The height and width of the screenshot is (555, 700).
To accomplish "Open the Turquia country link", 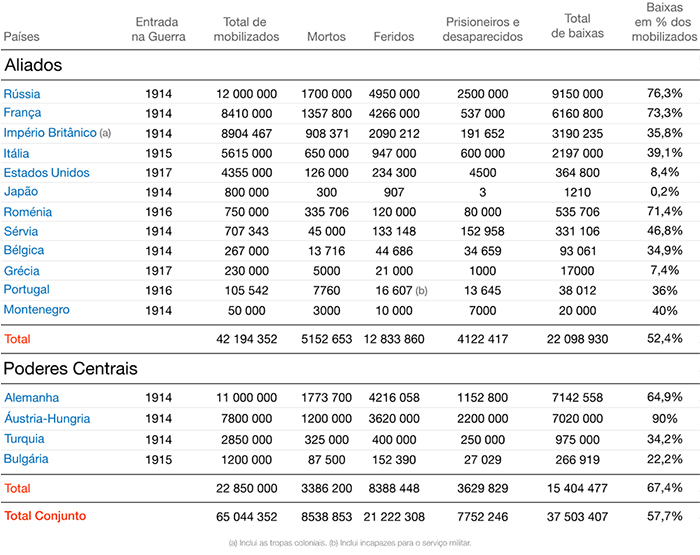I will pyautogui.click(x=27, y=438).
